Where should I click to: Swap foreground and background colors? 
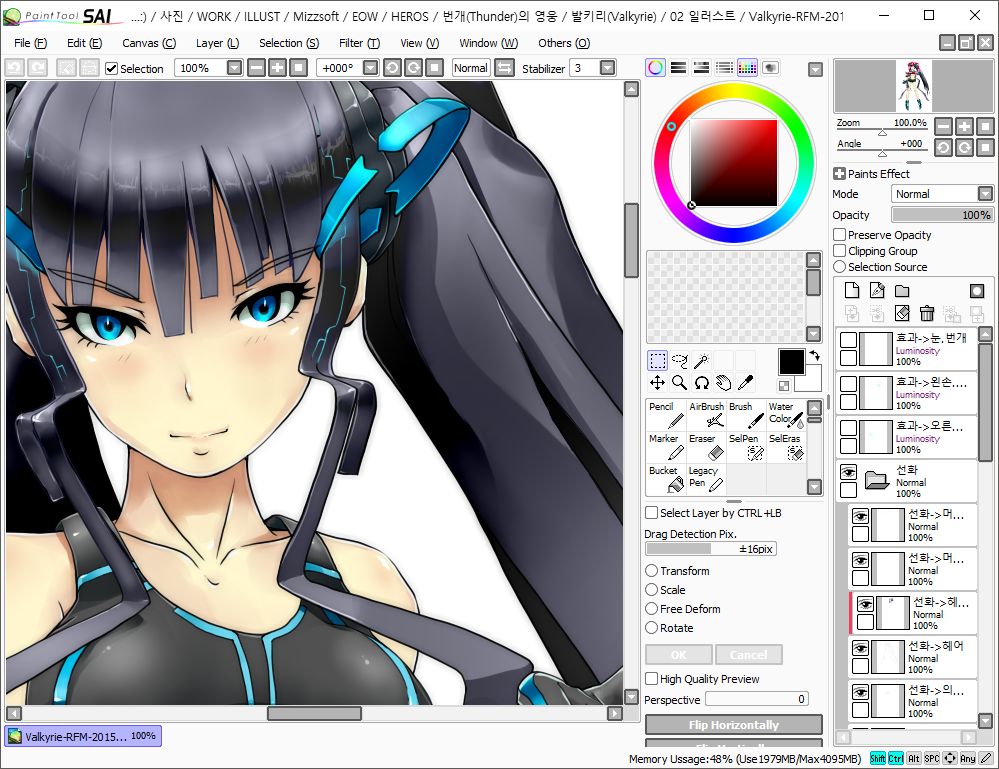coord(814,356)
